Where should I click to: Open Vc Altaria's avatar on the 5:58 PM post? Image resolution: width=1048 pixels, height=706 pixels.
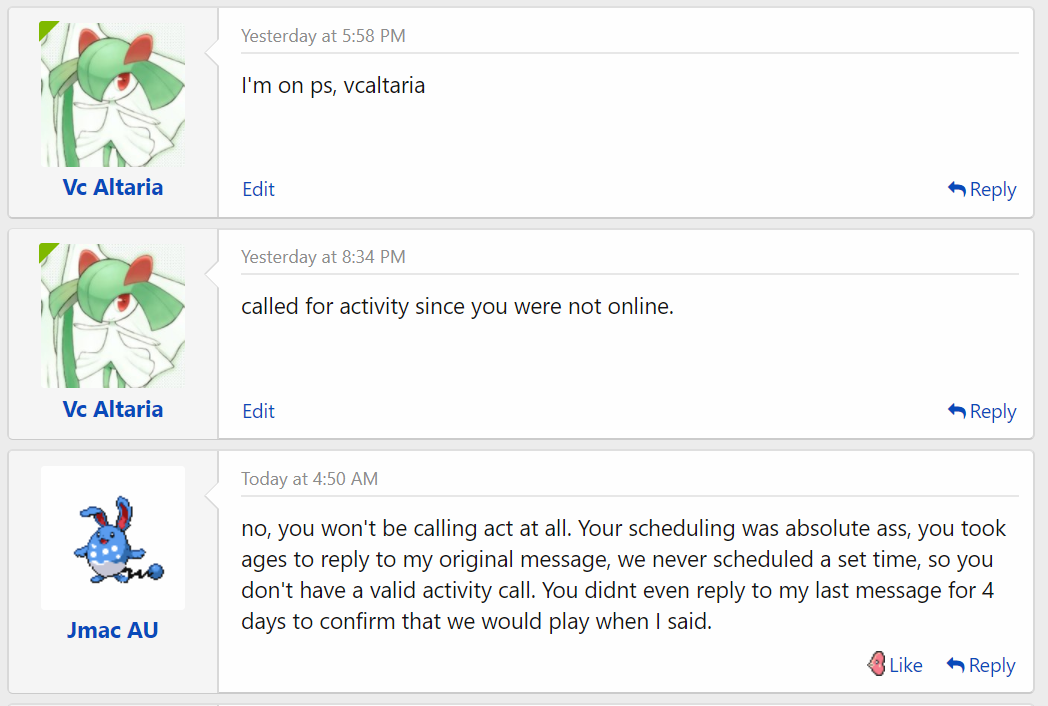coord(113,95)
